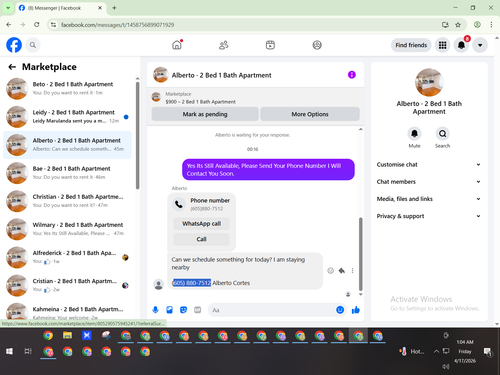Reload the page
Screen dimensions: 500x375
37,25
